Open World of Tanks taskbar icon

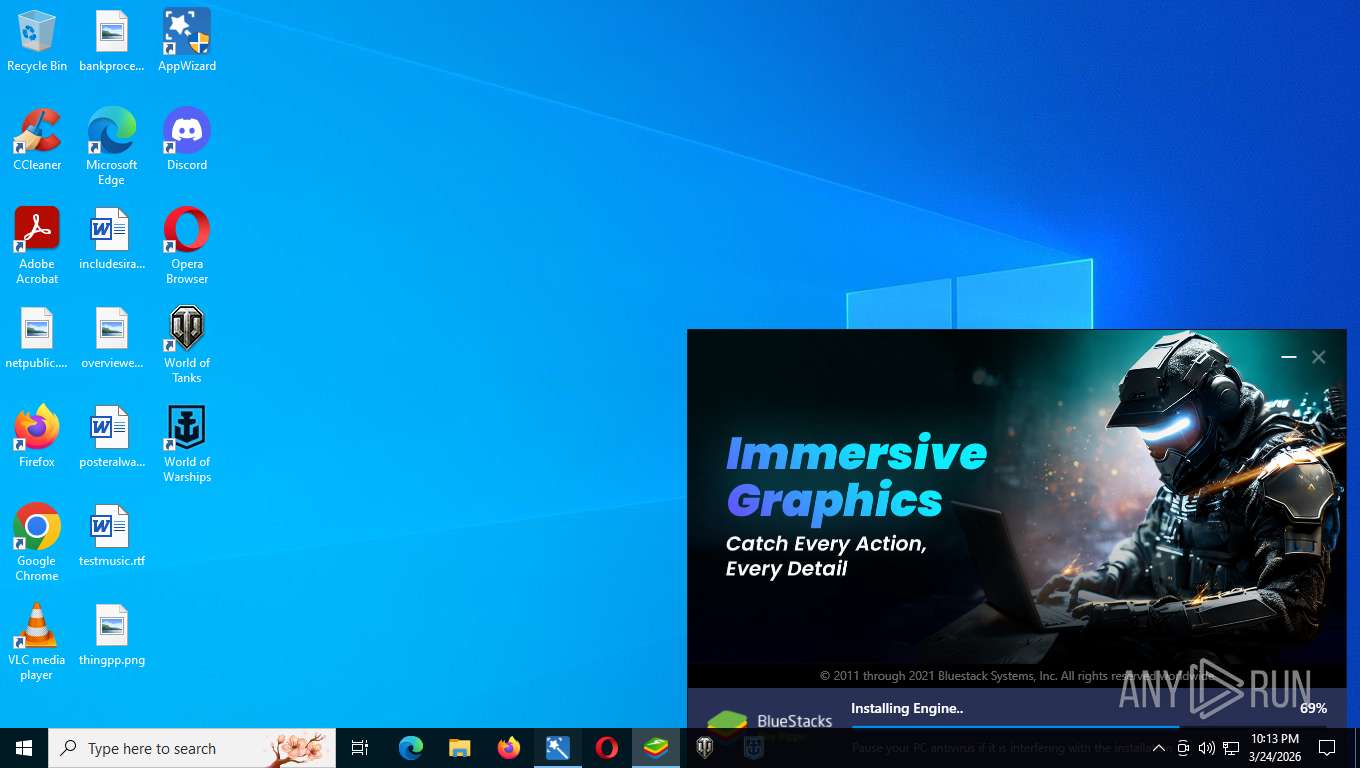(x=705, y=748)
